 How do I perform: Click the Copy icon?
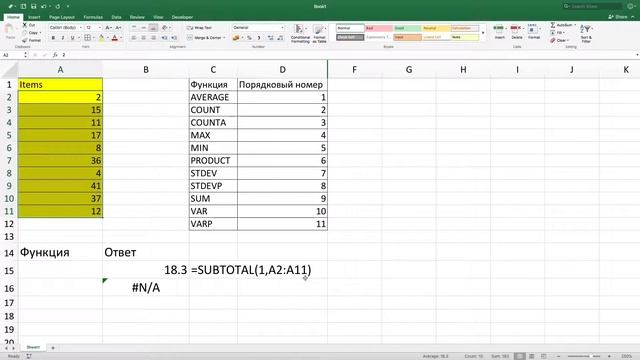coord(24,33)
